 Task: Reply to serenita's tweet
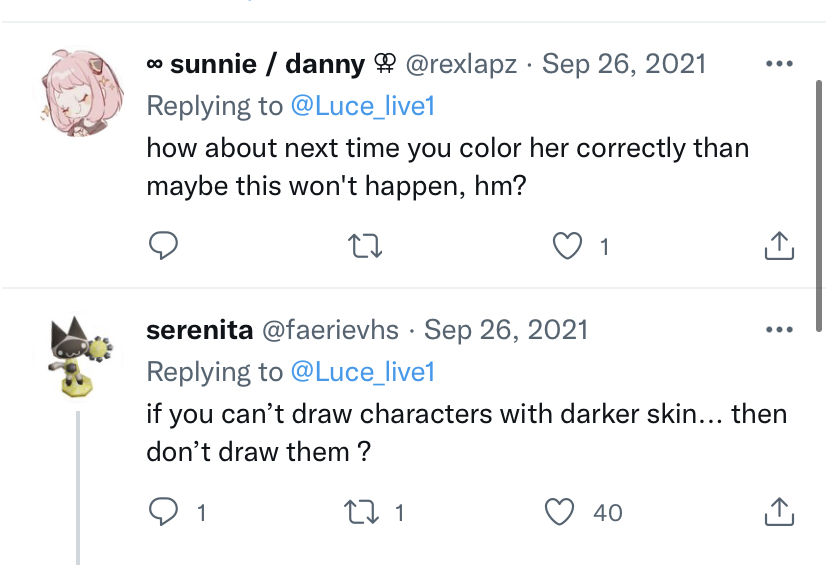[x=163, y=513]
